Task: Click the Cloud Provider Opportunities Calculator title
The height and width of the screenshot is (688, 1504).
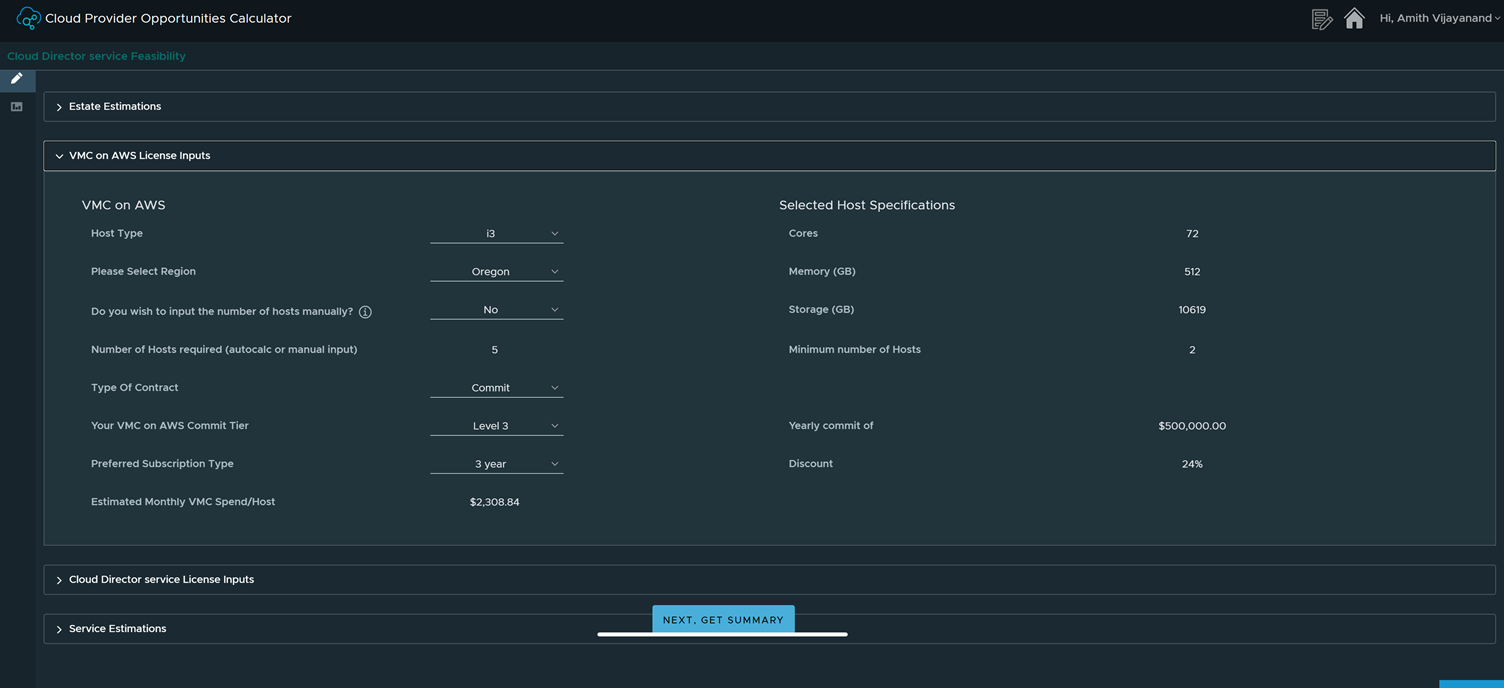Action: 168,19
